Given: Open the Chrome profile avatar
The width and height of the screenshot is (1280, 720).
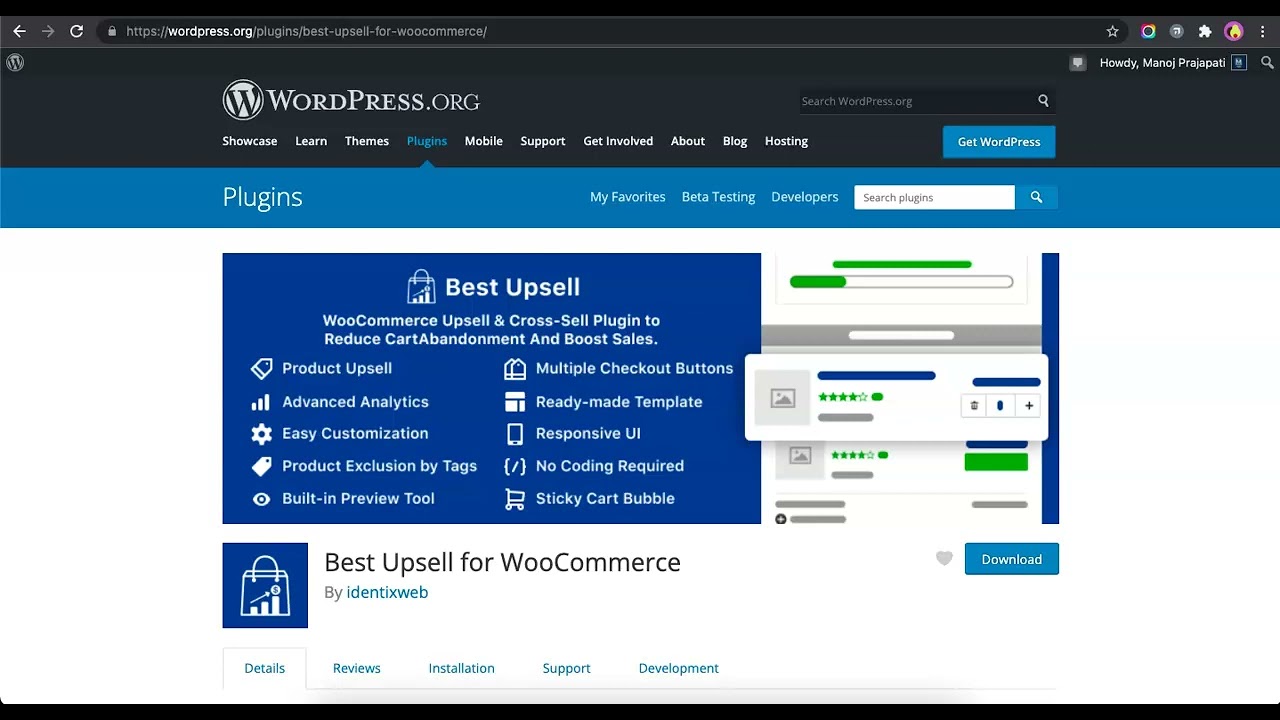Looking at the screenshot, I should (x=1234, y=31).
